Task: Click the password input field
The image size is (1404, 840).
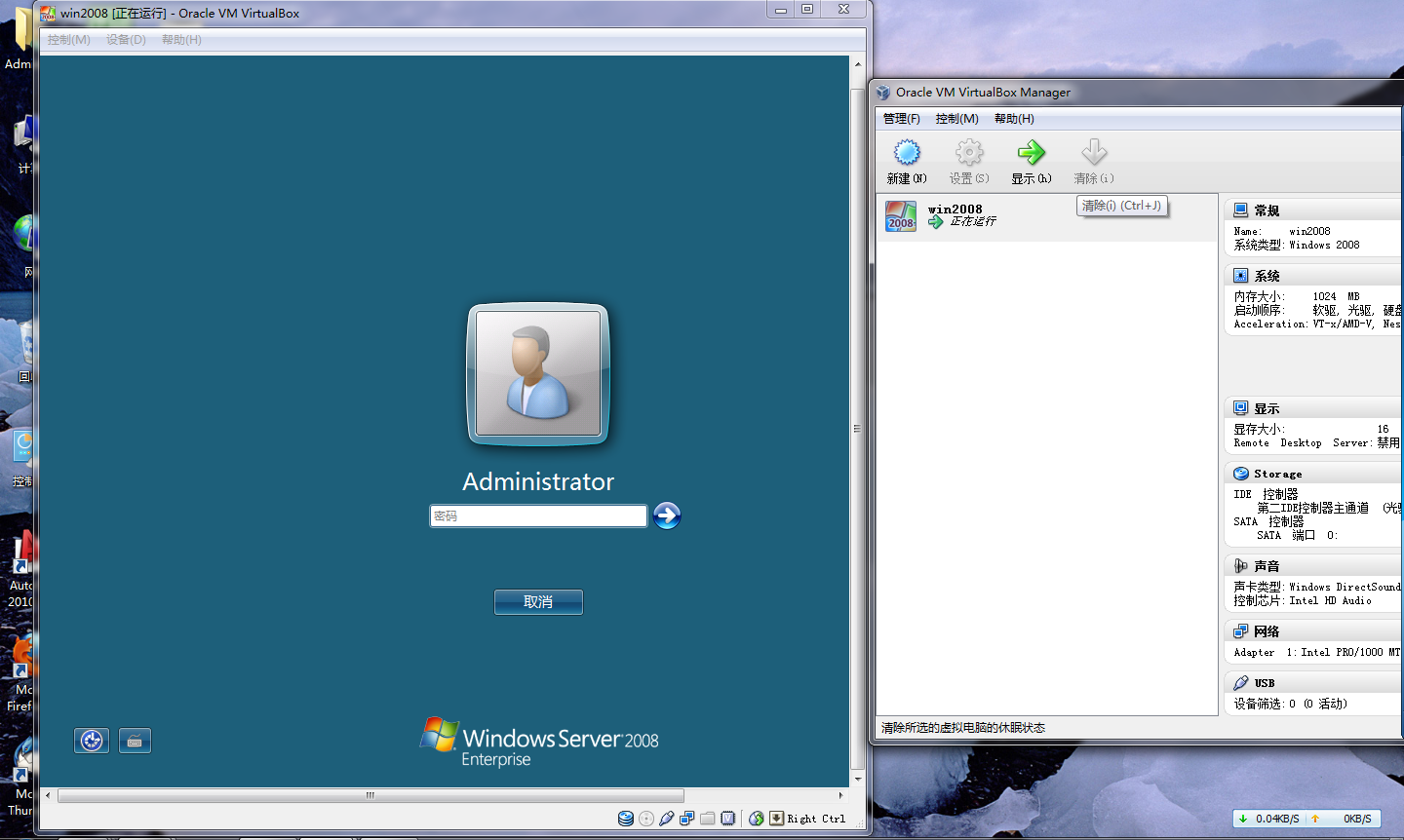Action: (538, 515)
